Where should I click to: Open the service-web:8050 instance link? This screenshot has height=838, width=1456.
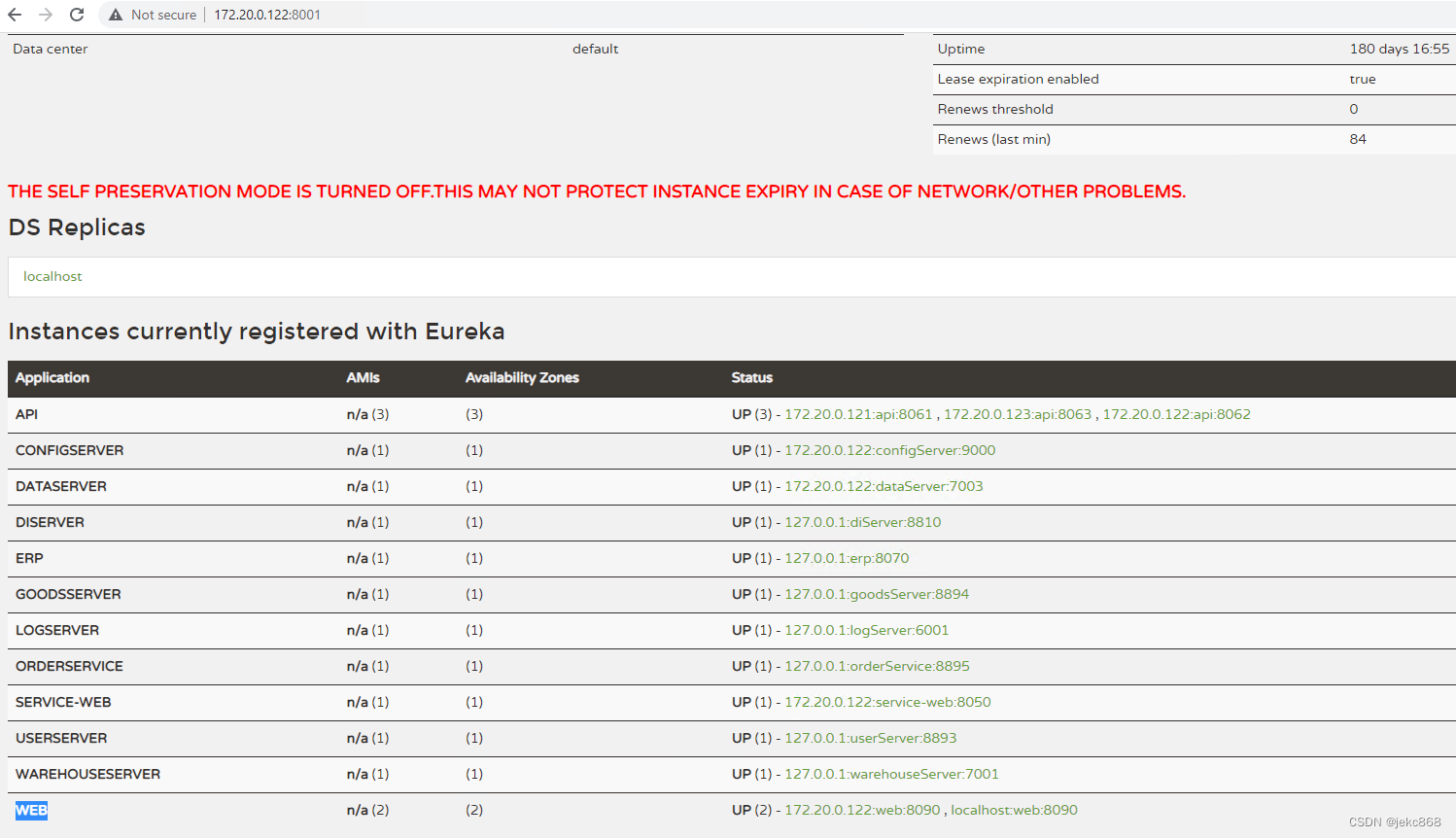tap(887, 702)
